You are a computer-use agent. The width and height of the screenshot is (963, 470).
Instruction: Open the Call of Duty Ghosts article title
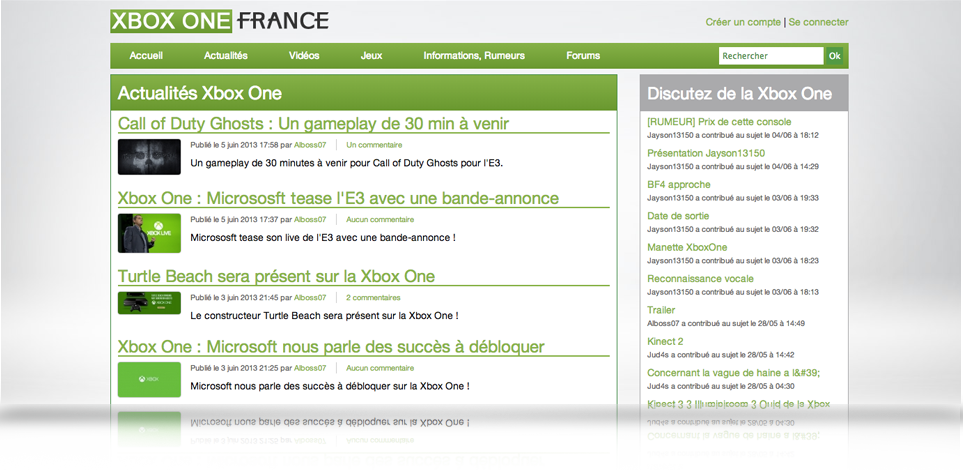coord(313,123)
